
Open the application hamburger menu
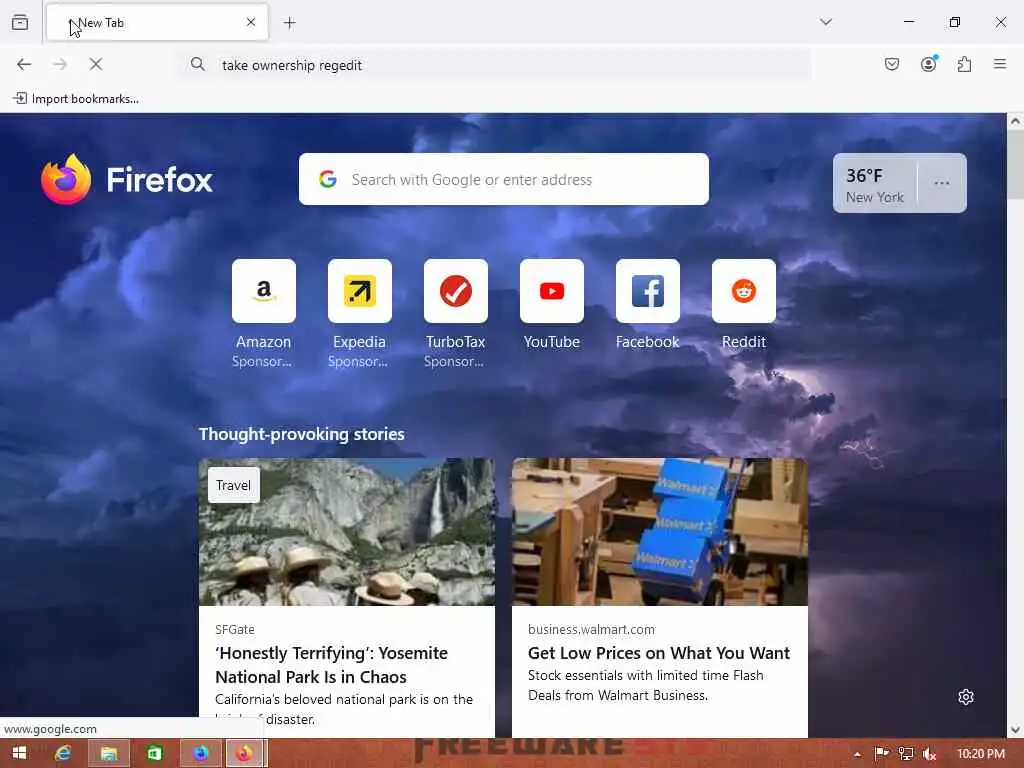point(1000,64)
